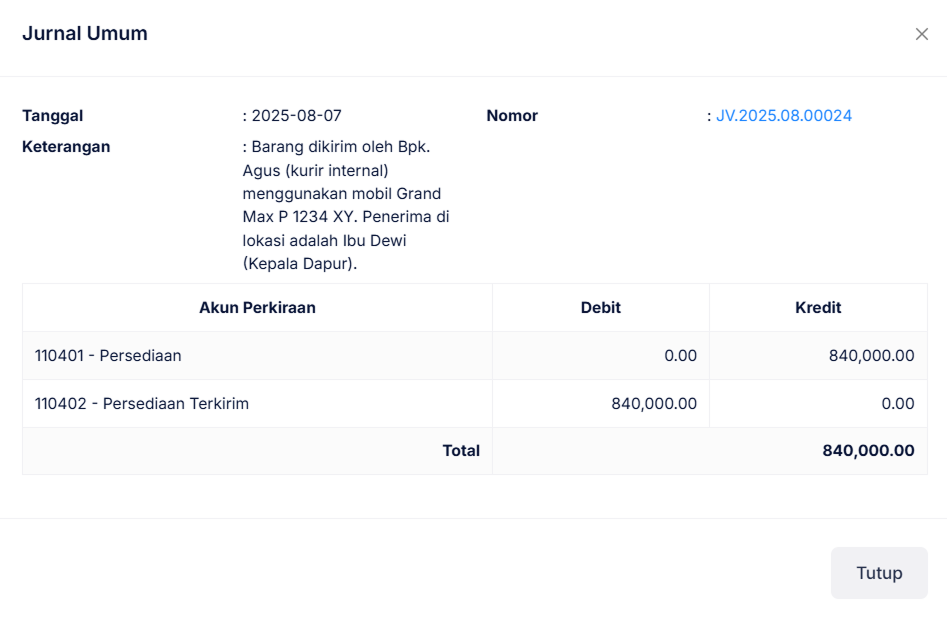Click the Keterangan description text about Bpk. Agus
The image size is (947, 619).
point(346,205)
